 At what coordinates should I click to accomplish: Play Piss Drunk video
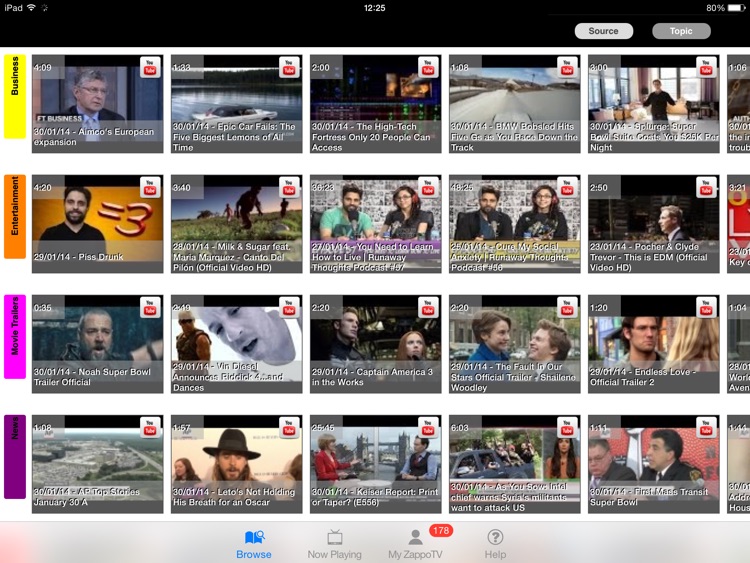pyautogui.click(x=98, y=224)
